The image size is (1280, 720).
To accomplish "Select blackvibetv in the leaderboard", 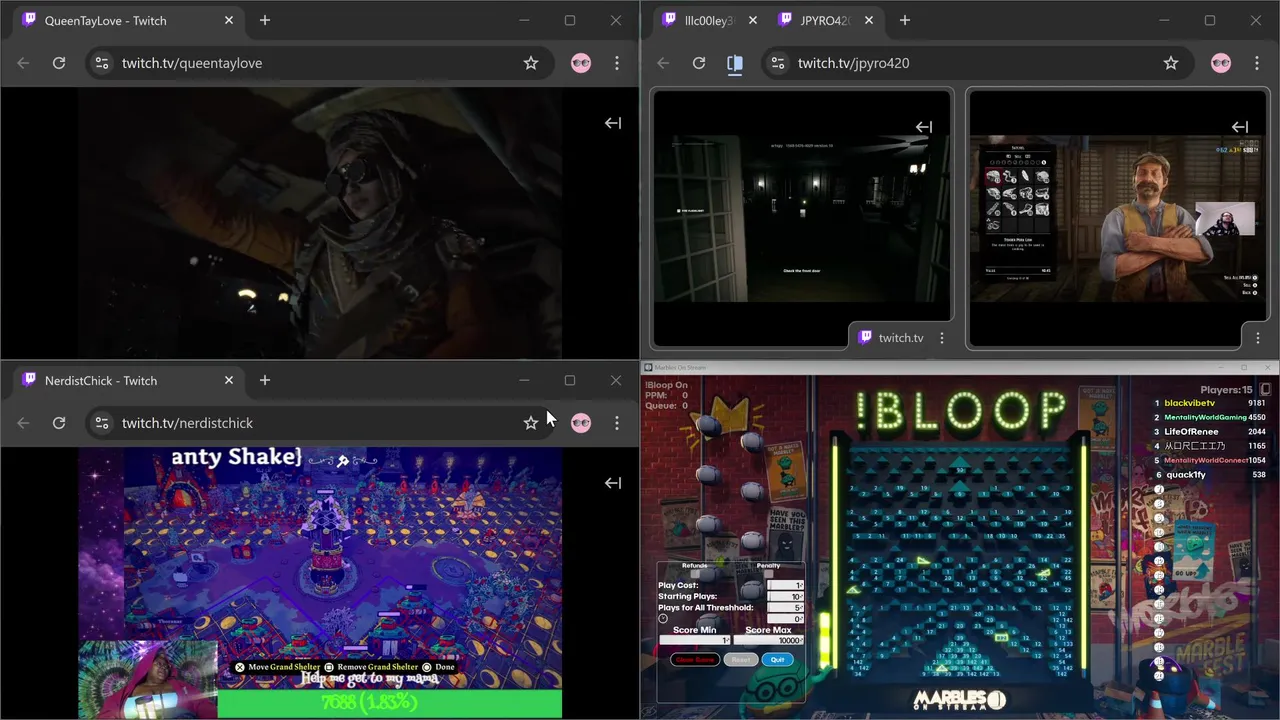I will 1190,403.
